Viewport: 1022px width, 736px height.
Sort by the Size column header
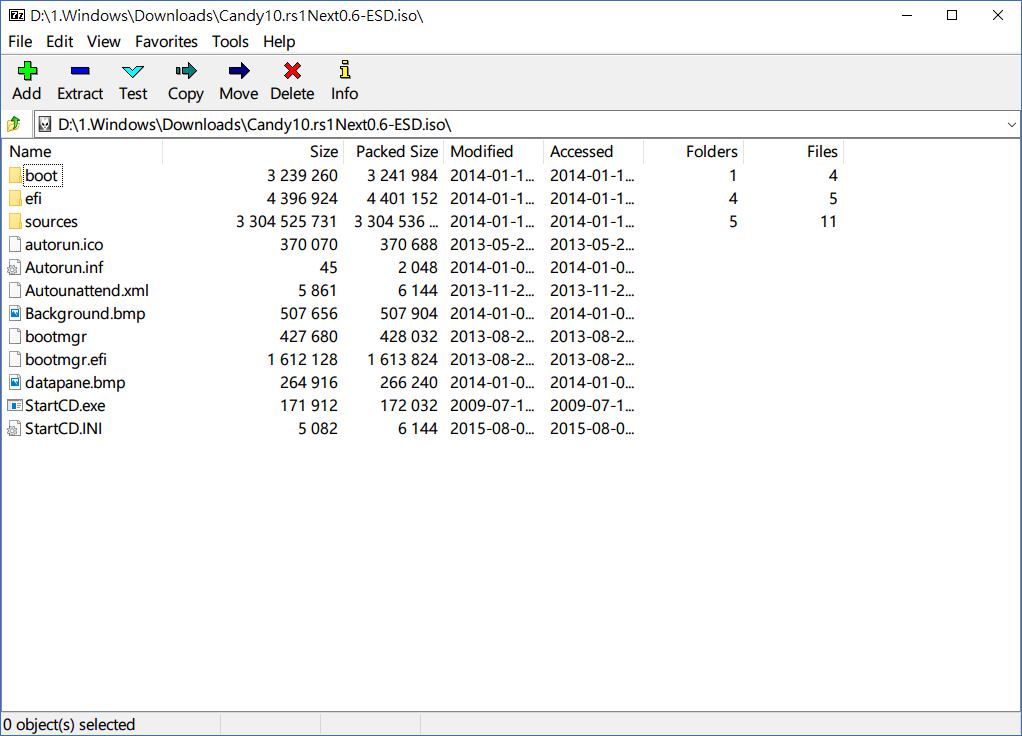pyautogui.click(x=253, y=151)
